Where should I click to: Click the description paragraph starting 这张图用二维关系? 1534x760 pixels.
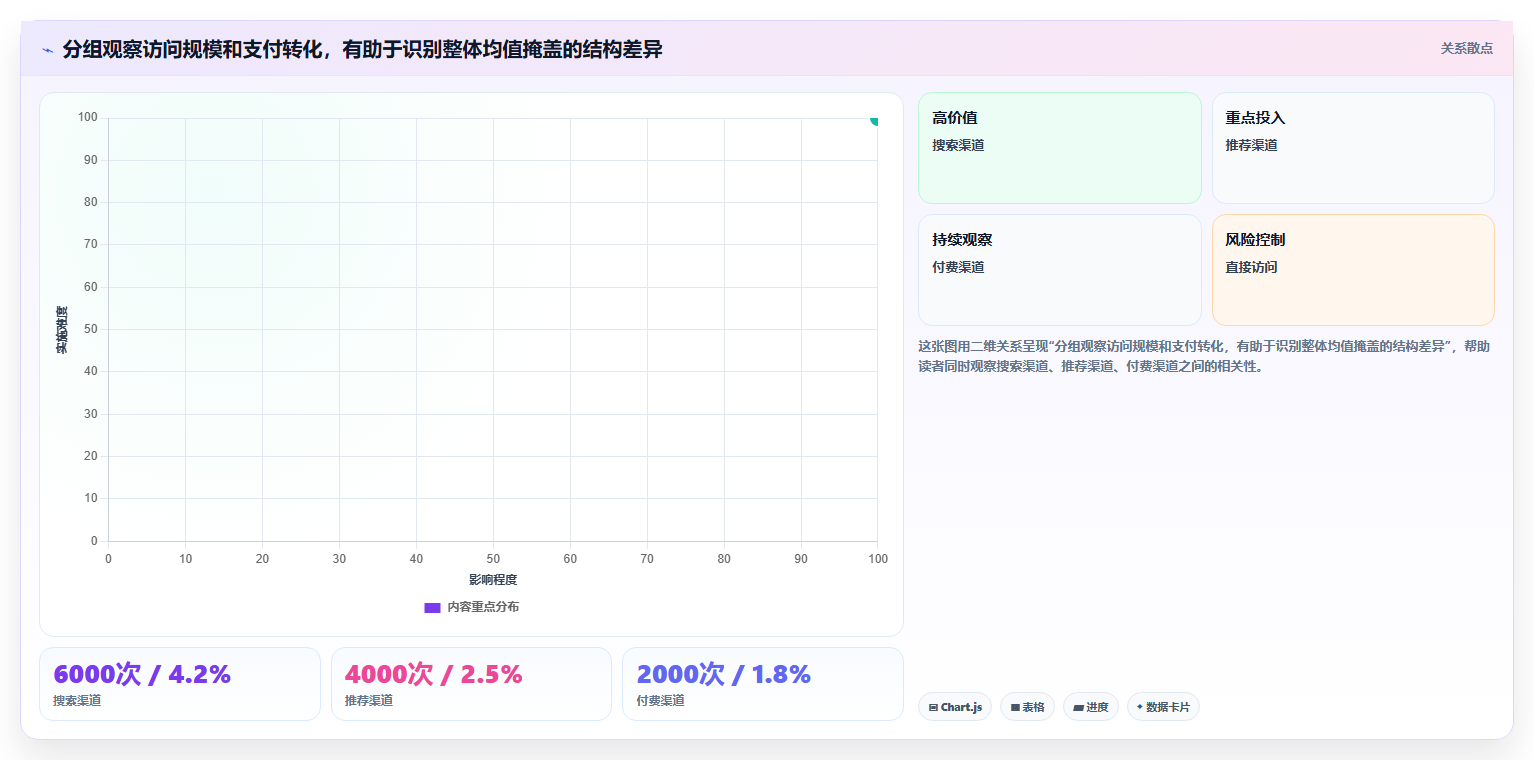pos(1205,356)
